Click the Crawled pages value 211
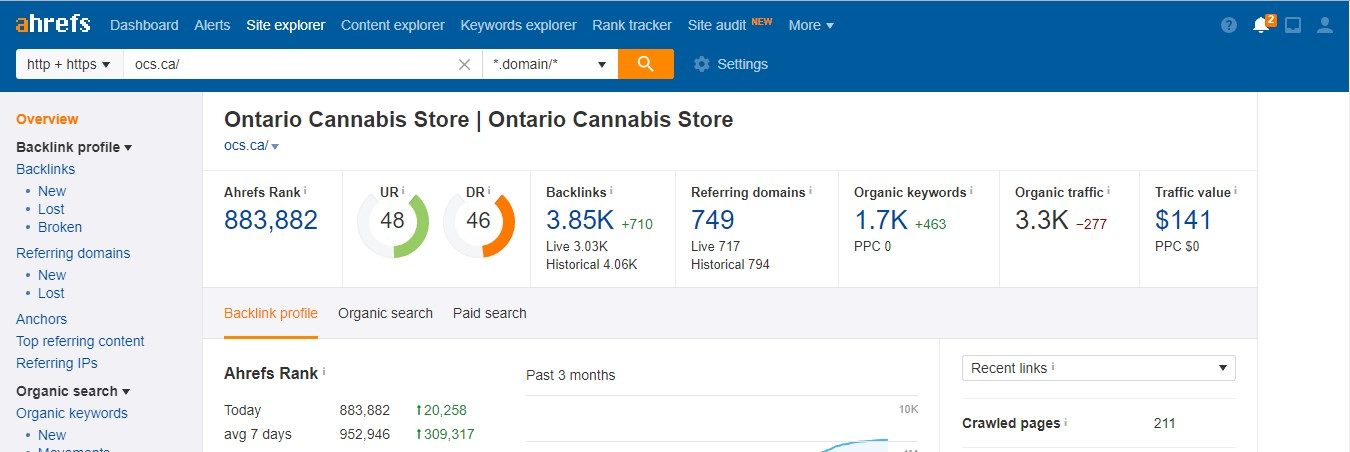 point(1164,423)
